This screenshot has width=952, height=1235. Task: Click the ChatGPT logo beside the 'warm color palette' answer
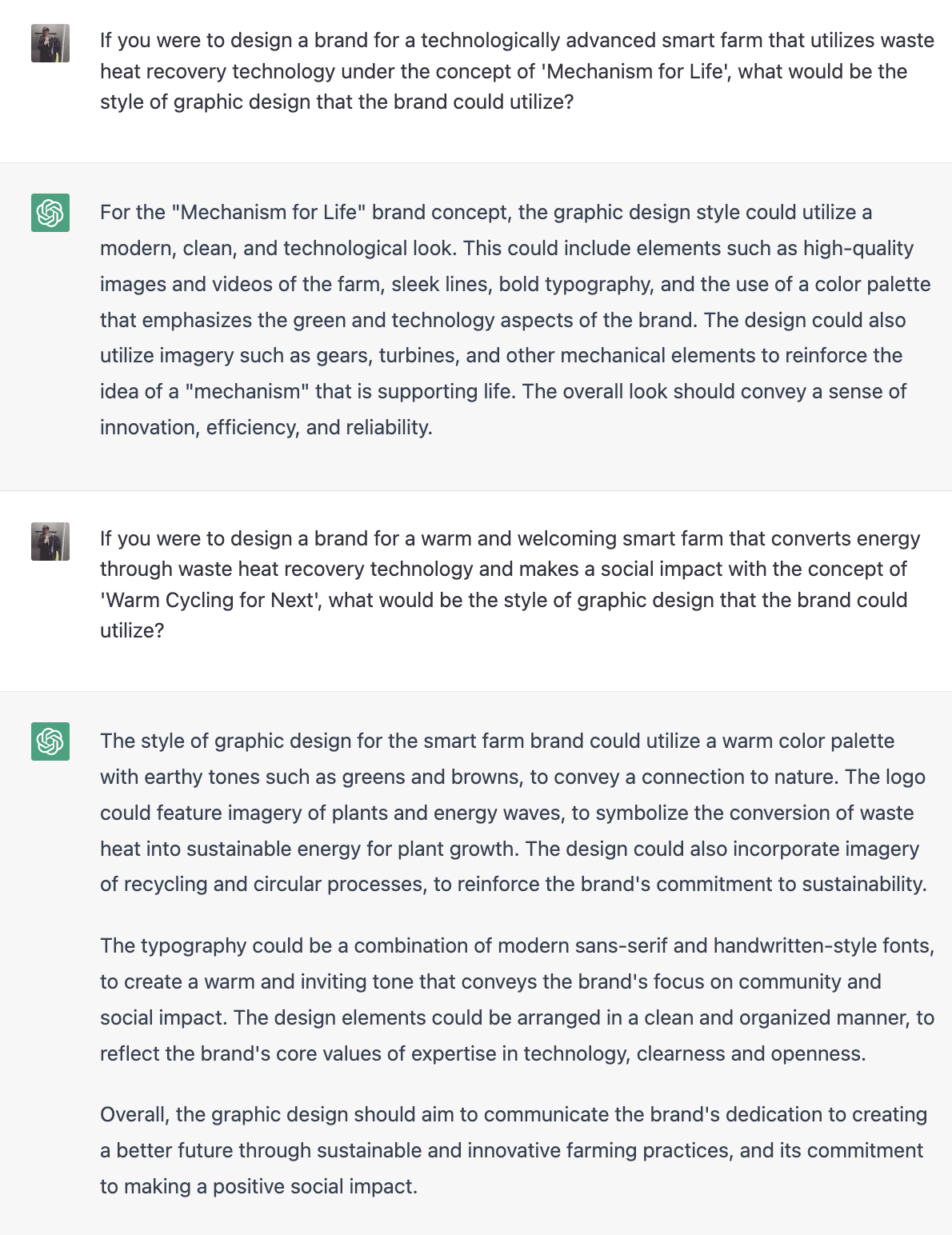pyautogui.click(x=50, y=741)
